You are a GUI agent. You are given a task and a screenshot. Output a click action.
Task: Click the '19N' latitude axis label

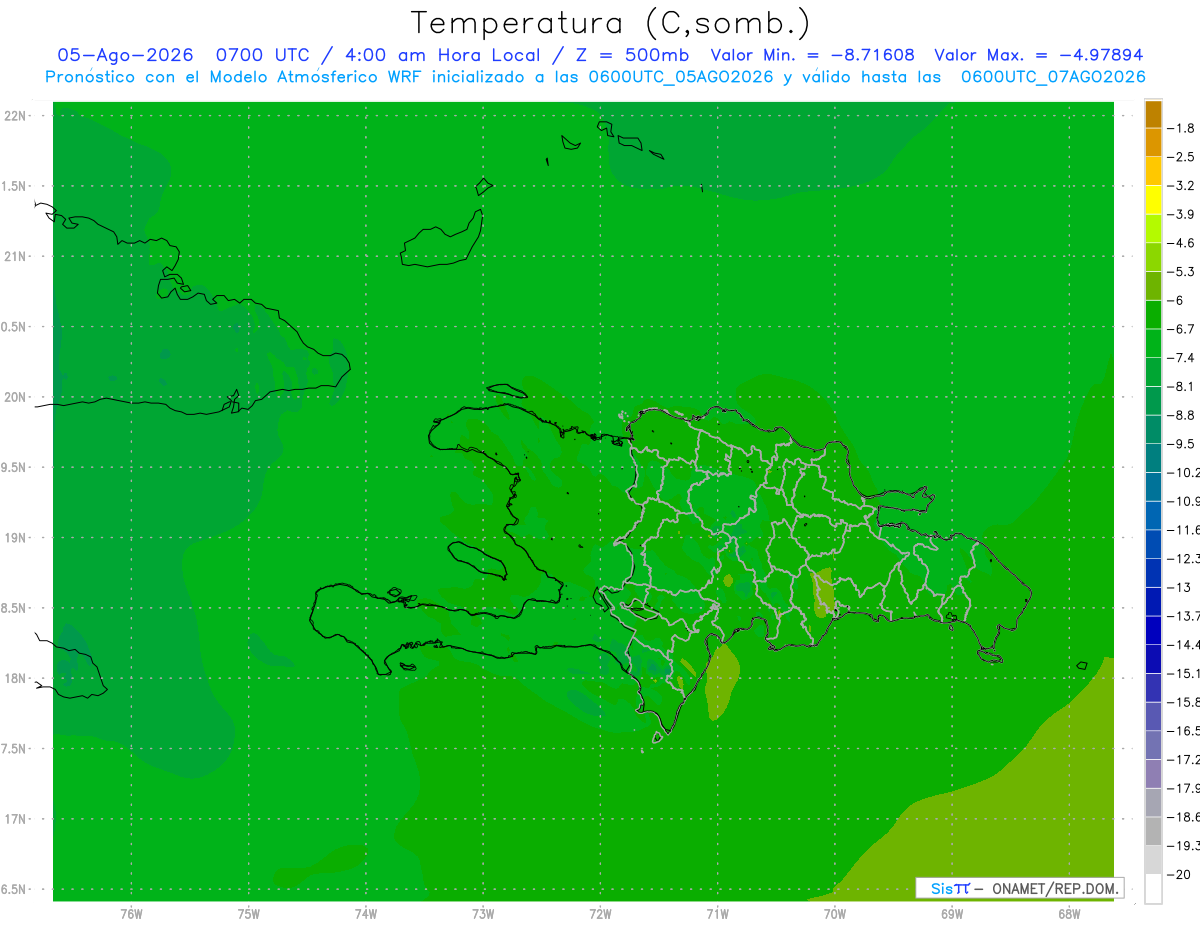(x=16, y=538)
